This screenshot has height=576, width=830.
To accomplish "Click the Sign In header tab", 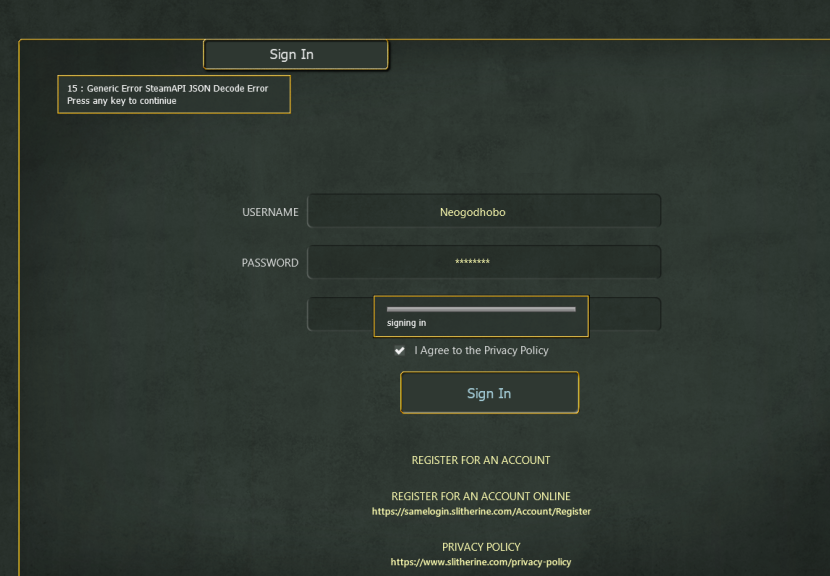I will [295, 55].
